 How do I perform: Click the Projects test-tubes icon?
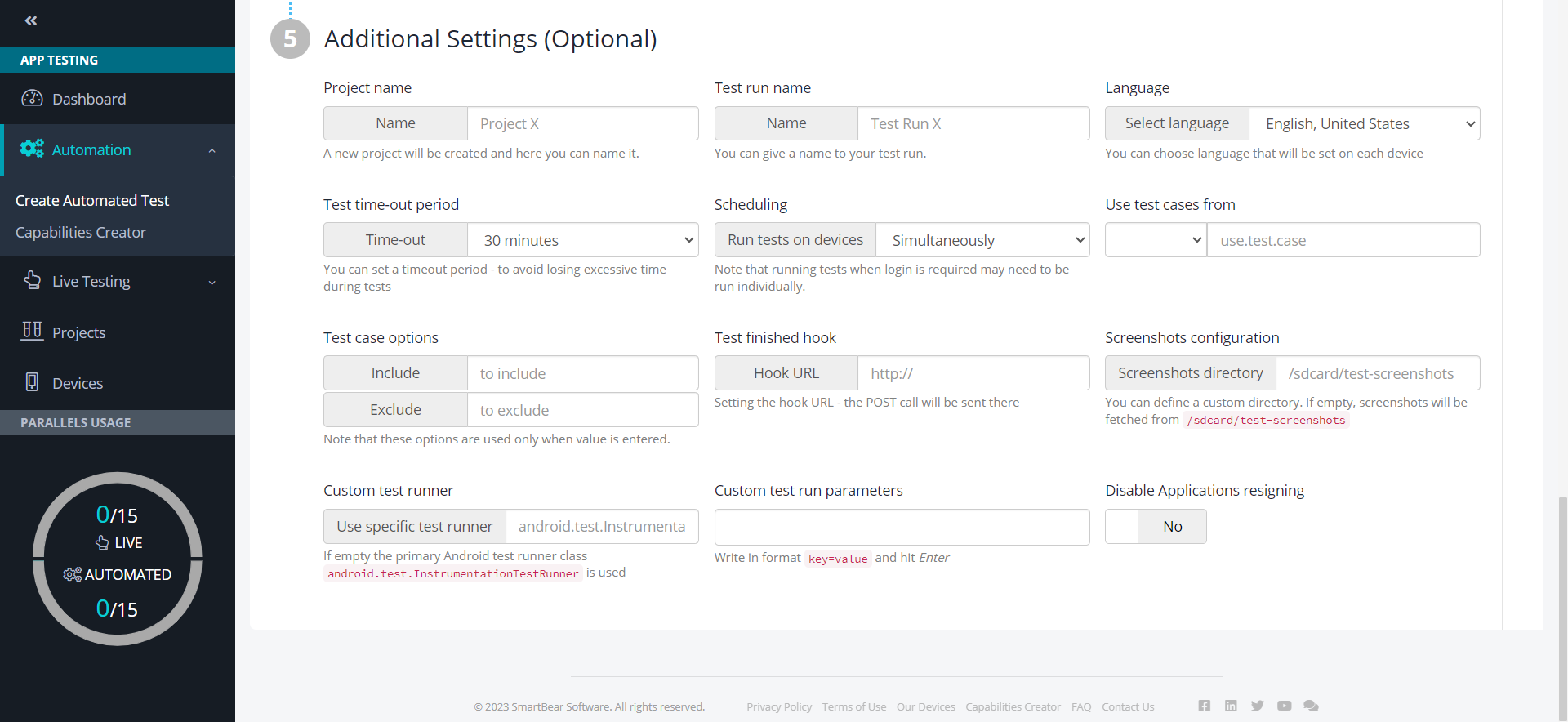click(x=32, y=331)
